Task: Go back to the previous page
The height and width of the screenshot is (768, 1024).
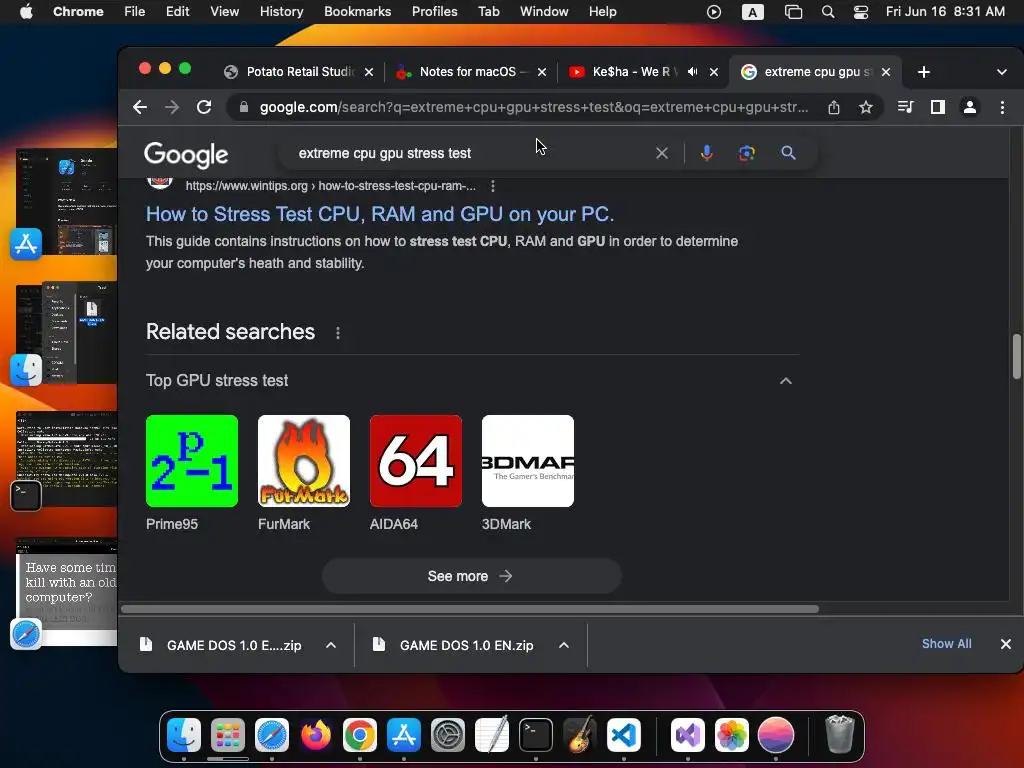Action: tap(140, 107)
